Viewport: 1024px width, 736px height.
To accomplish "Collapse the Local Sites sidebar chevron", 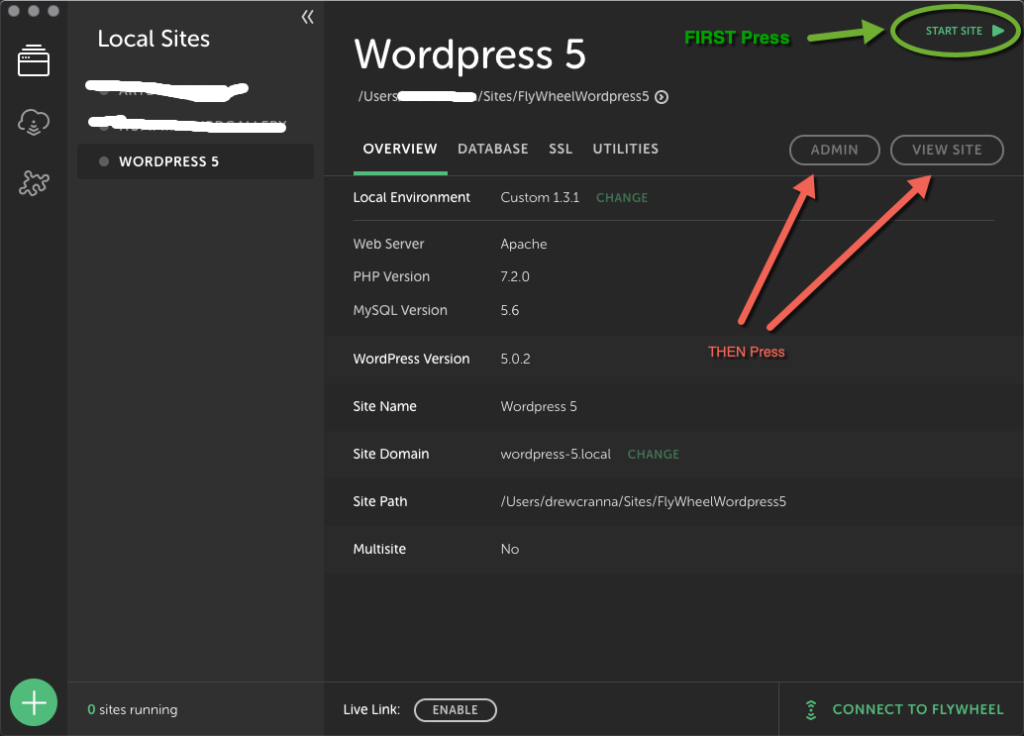I will (x=307, y=17).
